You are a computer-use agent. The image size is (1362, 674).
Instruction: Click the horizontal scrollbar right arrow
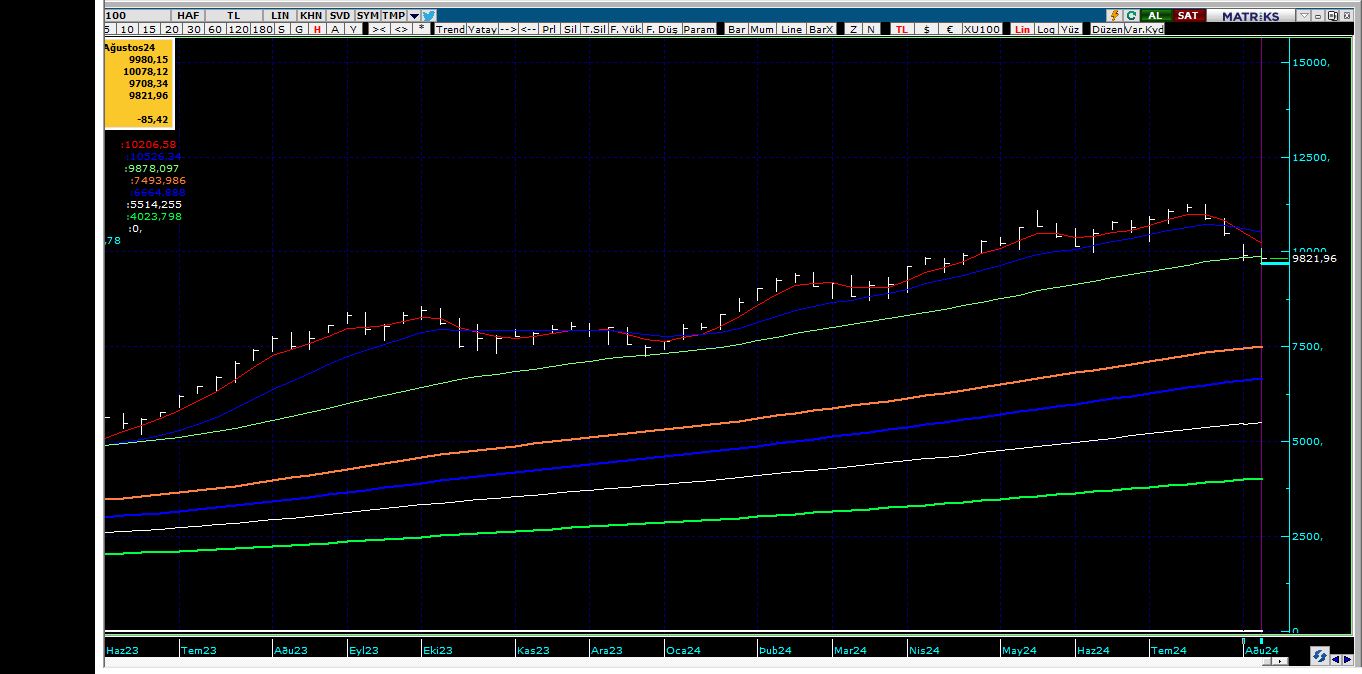[1280, 661]
